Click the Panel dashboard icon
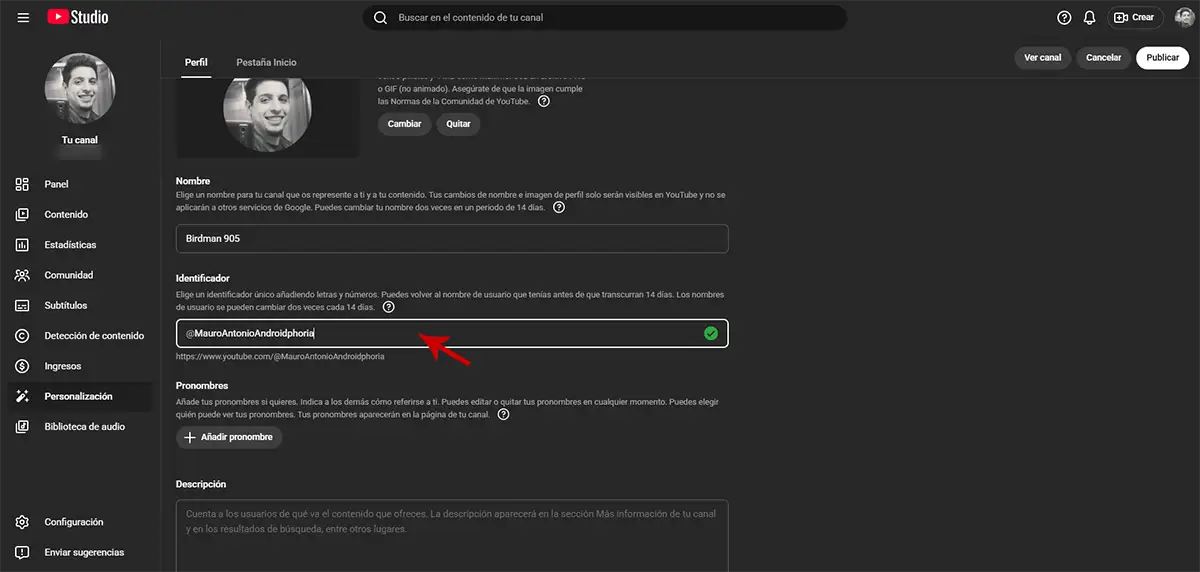This screenshot has width=1200, height=572. [x=22, y=184]
